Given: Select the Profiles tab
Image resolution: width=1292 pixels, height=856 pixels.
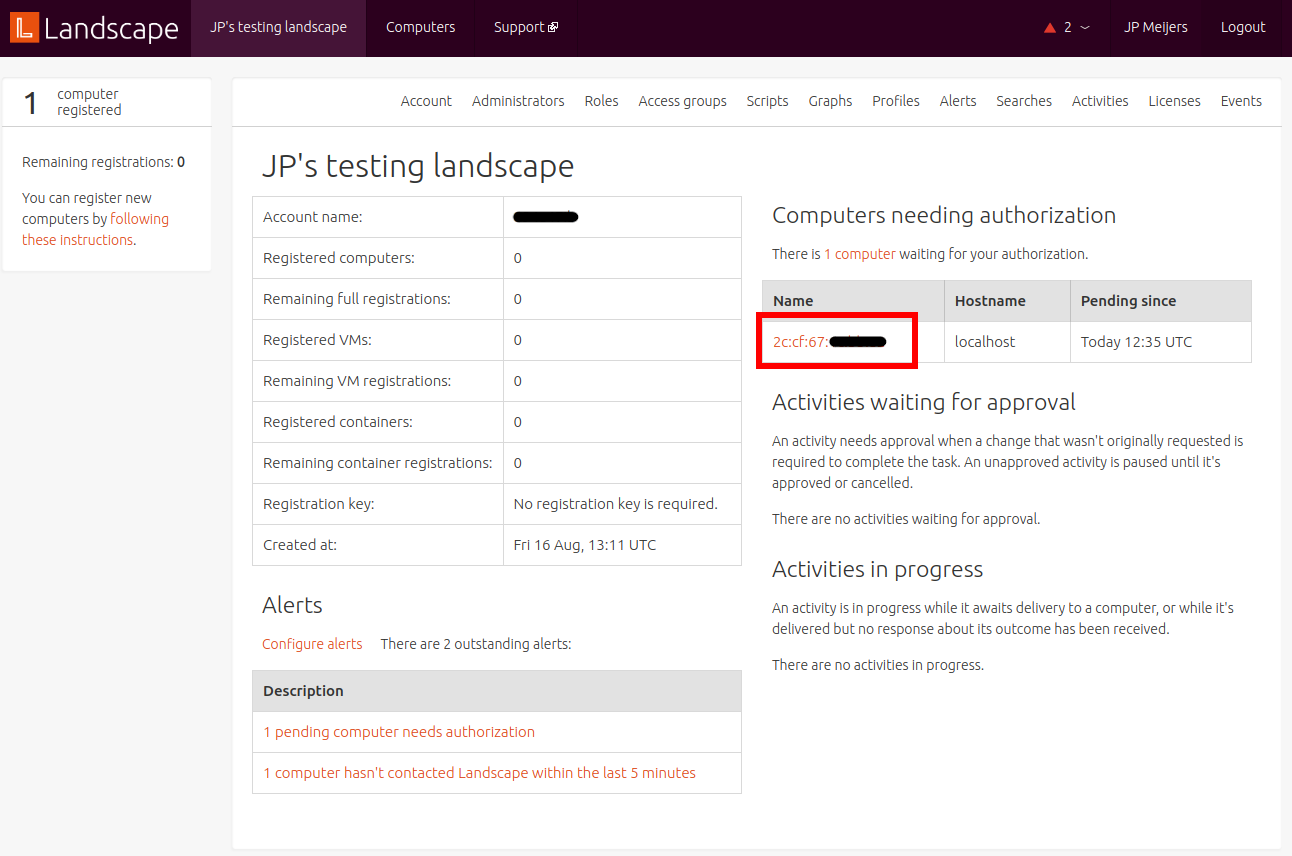Looking at the screenshot, I should 895,100.
